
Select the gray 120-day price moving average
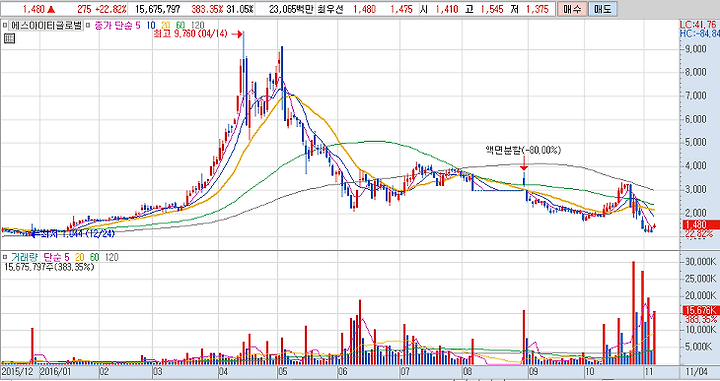[x=197, y=26]
